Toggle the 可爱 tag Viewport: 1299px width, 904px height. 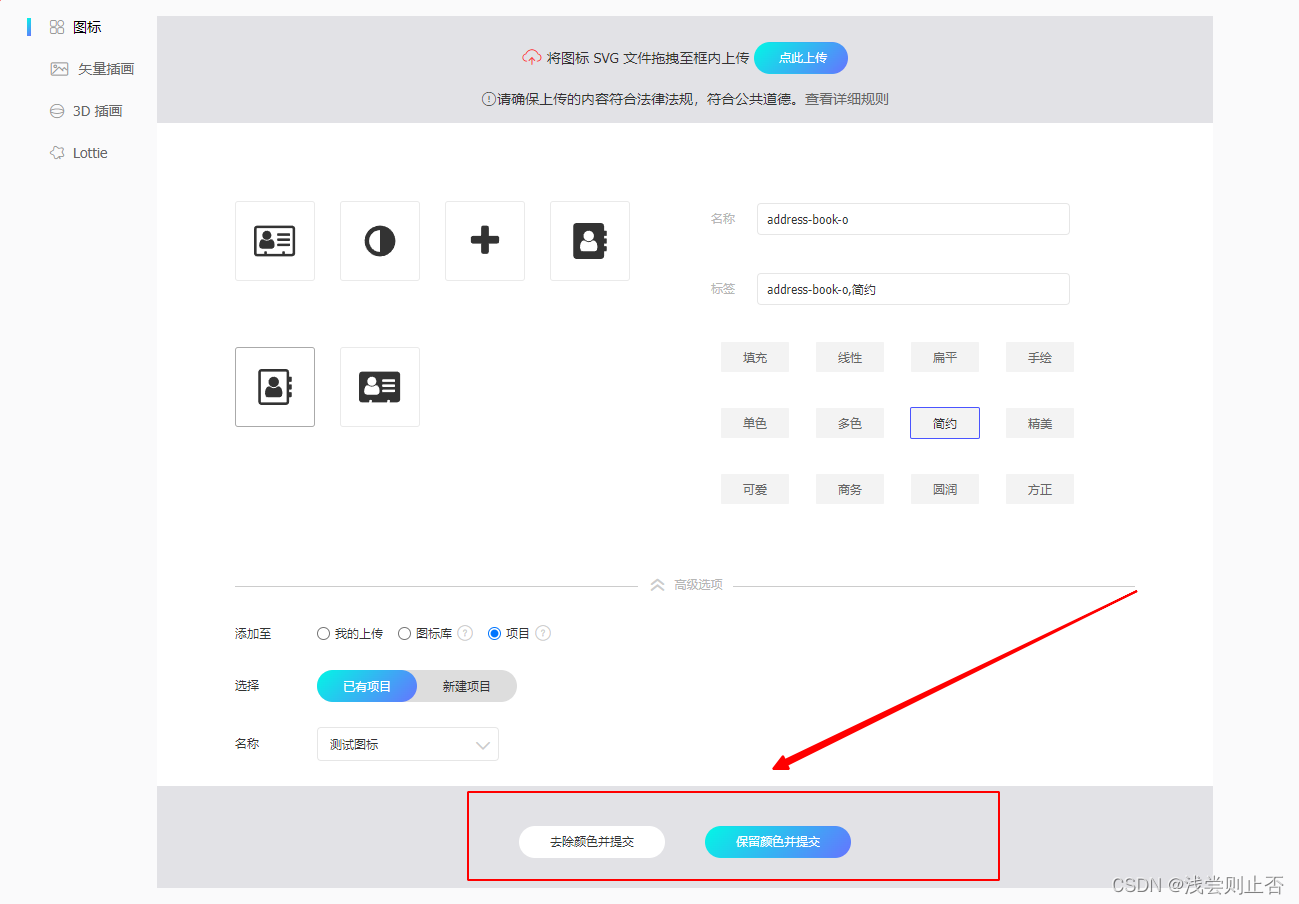(755, 489)
